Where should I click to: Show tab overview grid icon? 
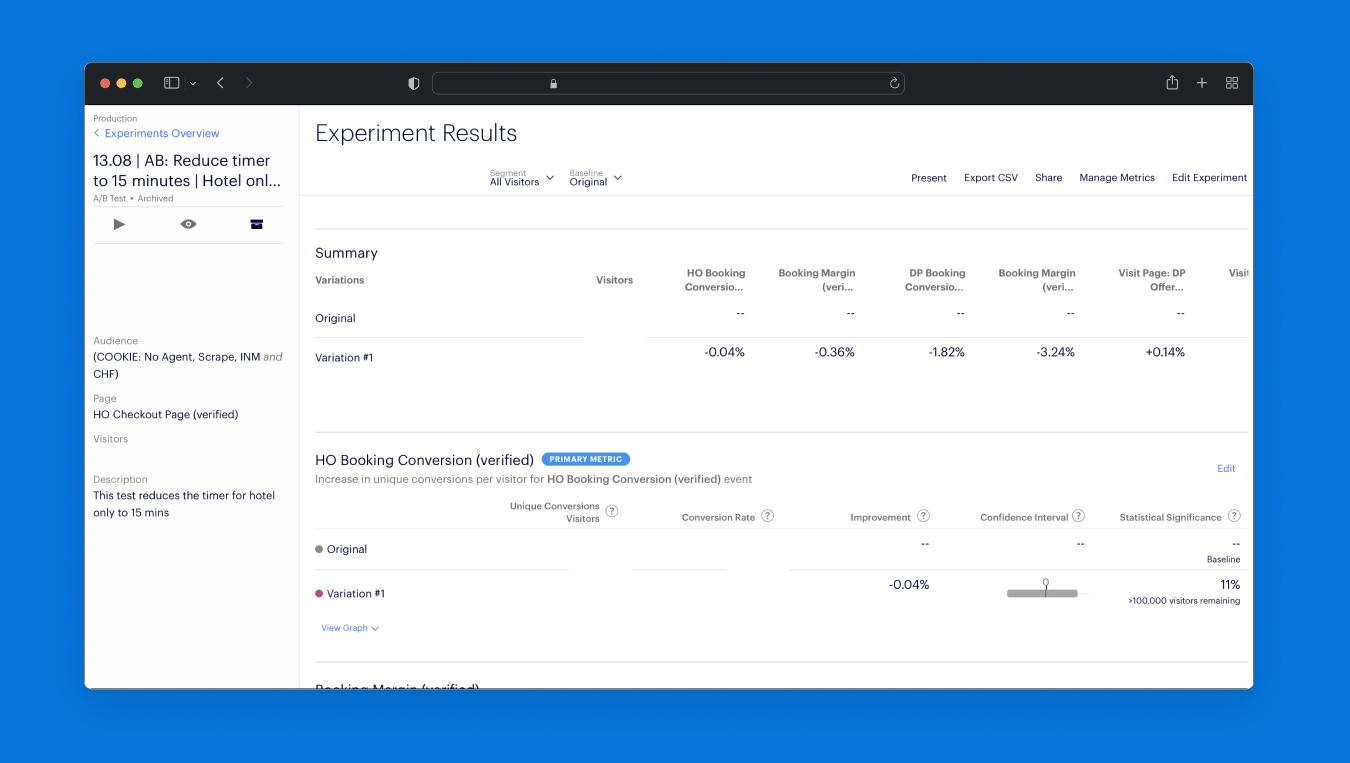tap(1232, 83)
